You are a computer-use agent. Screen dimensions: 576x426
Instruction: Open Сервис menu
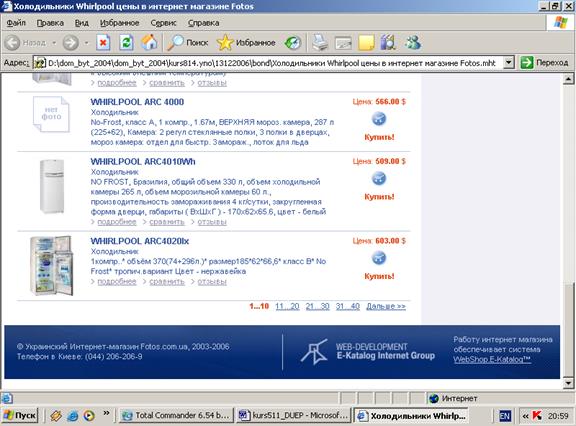(x=163, y=23)
